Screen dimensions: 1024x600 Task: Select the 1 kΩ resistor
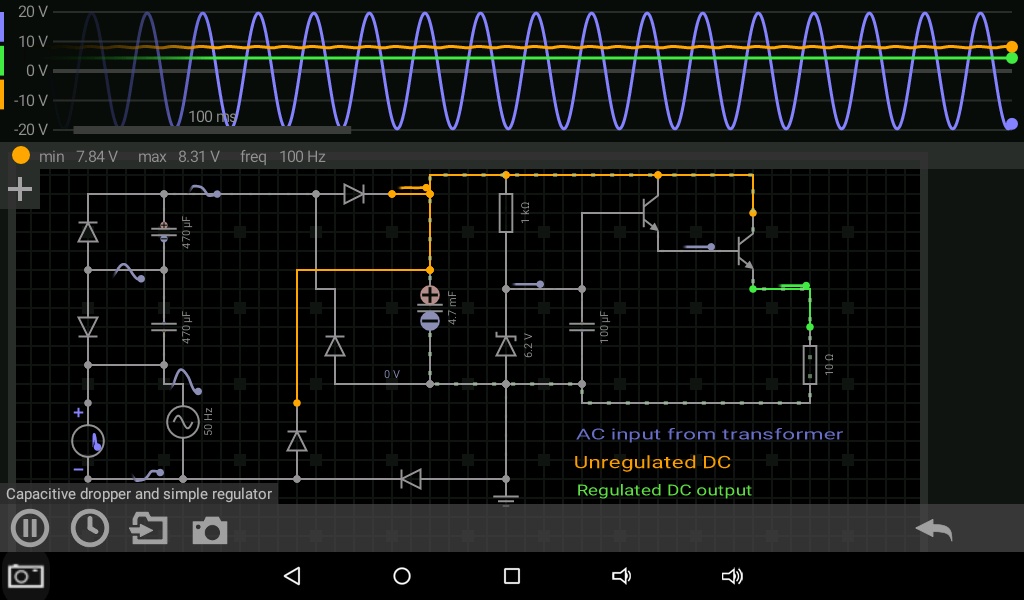click(x=506, y=213)
